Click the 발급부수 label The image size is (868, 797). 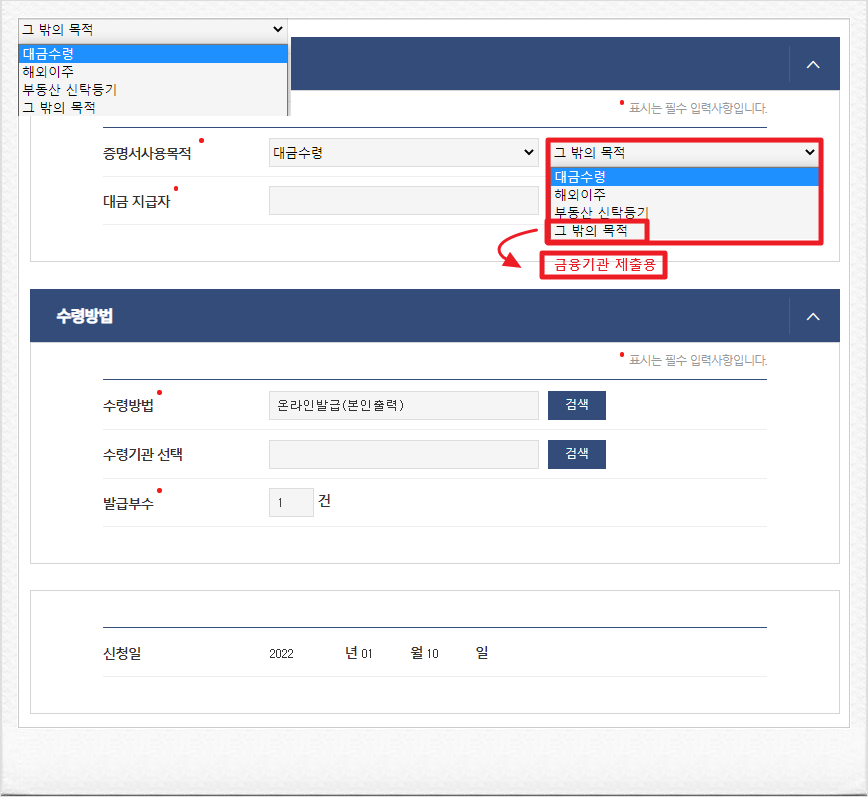point(128,504)
